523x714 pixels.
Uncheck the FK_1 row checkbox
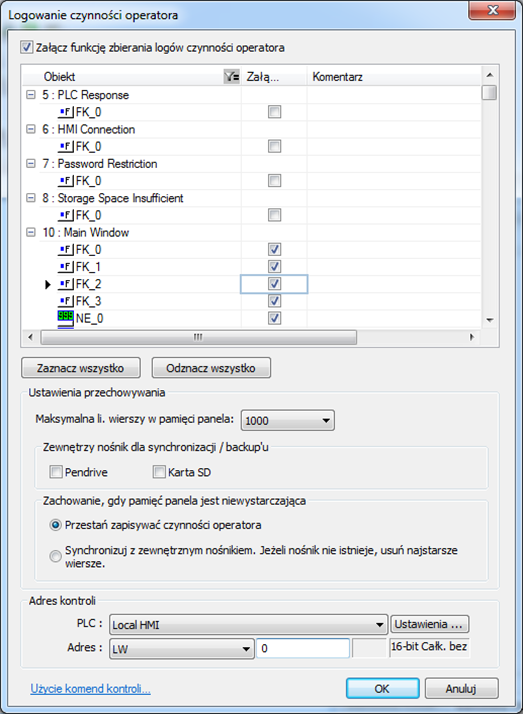tap(274, 266)
